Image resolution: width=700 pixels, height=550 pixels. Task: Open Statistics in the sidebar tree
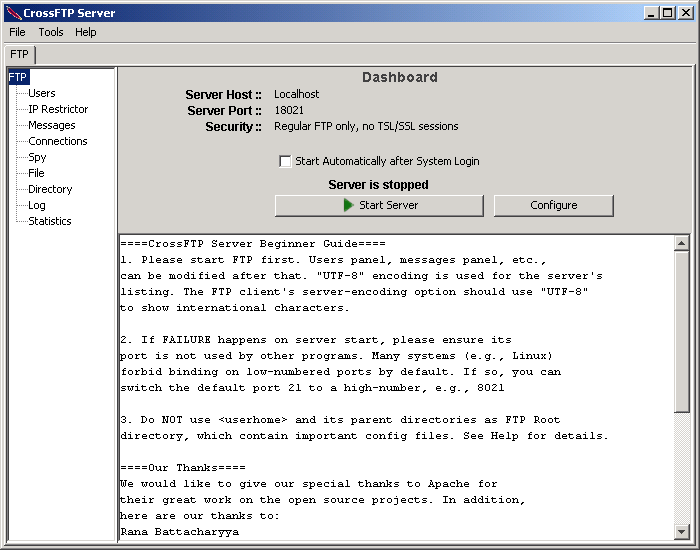pyautogui.click(x=50, y=221)
